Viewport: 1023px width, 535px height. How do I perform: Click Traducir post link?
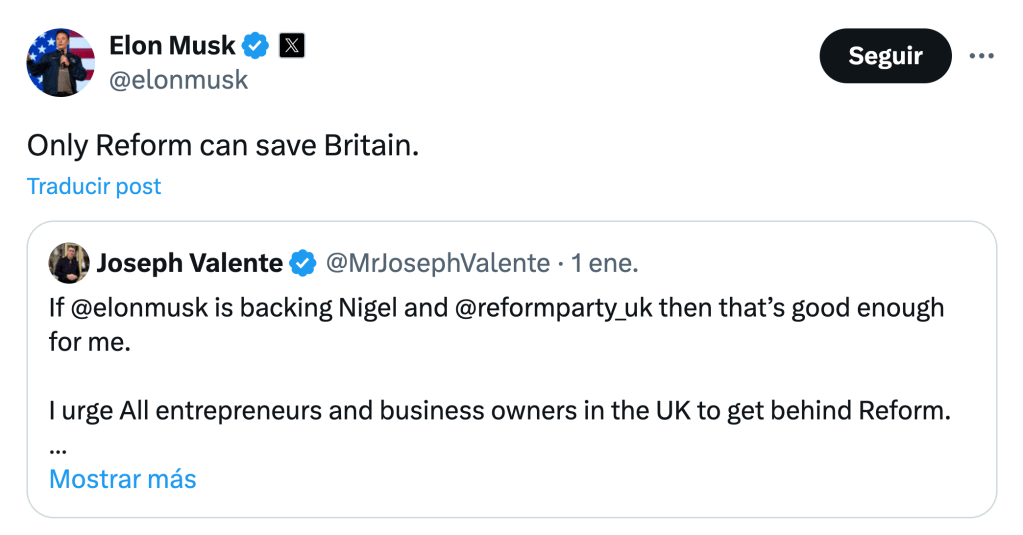[94, 186]
